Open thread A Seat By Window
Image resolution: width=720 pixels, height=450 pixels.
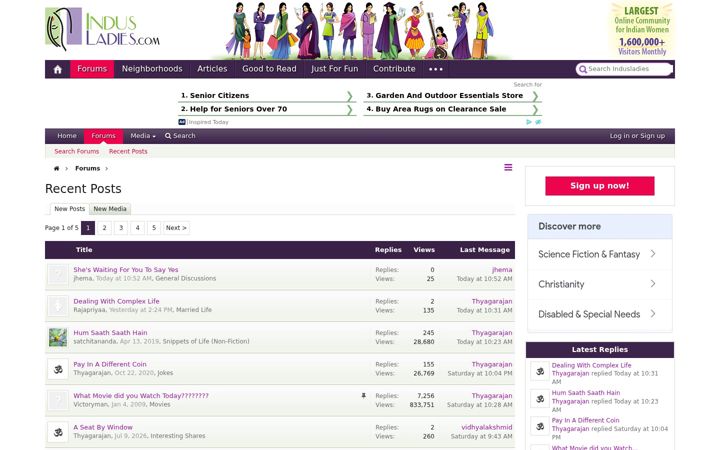pyautogui.click(x=103, y=428)
